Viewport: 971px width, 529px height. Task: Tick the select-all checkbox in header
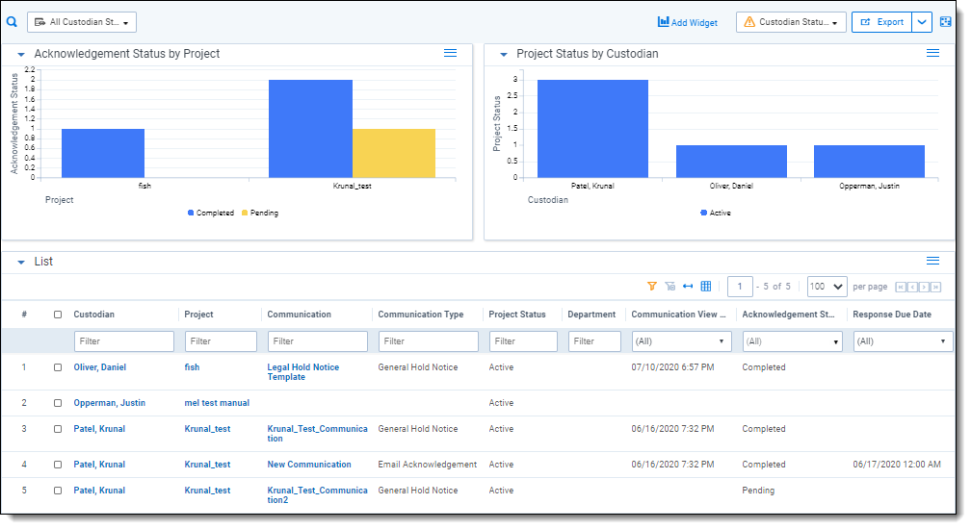[x=58, y=314]
